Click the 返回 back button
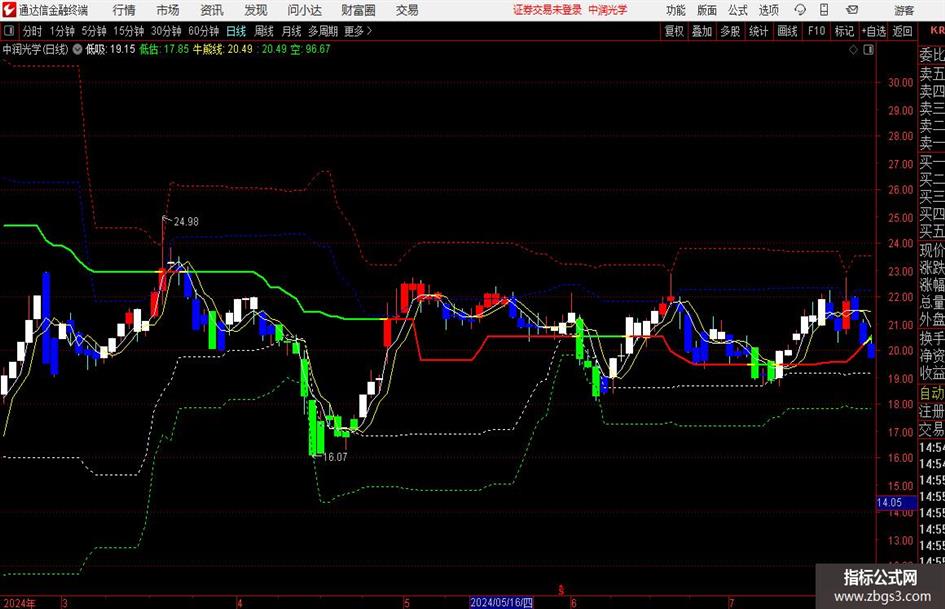Image resolution: width=945 pixels, height=609 pixels. [903, 31]
